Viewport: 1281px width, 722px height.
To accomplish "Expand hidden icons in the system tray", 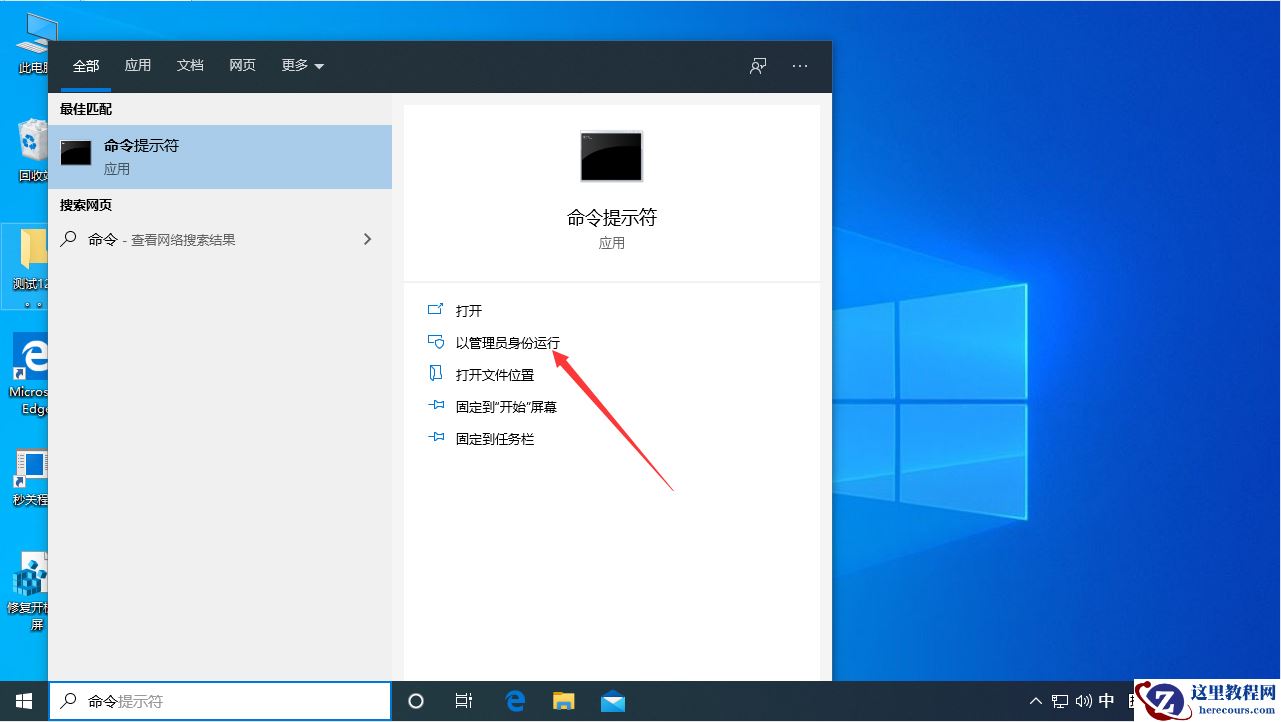I will (1036, 701).
